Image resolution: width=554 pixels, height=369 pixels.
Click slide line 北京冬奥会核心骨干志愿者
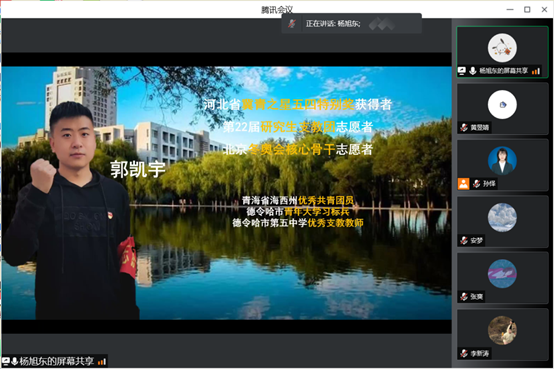[298, 149]
